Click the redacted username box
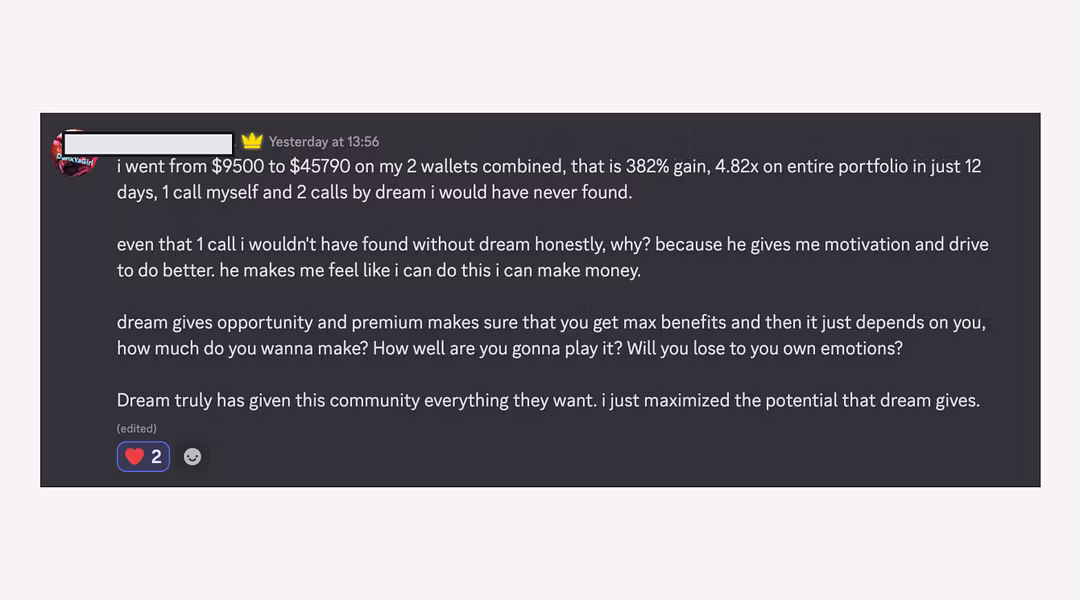1080x600 pixels. tap(148, 144)
